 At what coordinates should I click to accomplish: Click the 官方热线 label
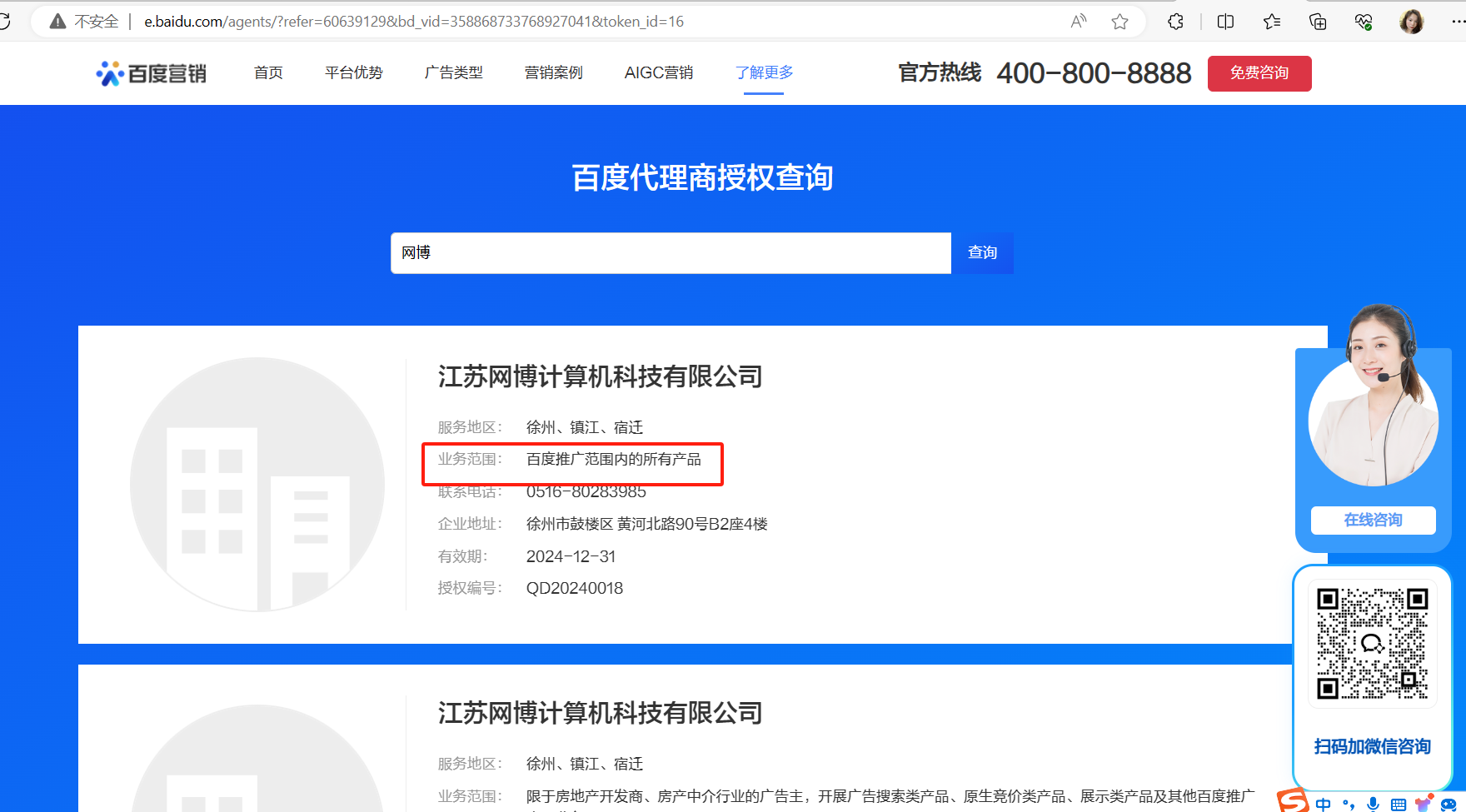[x=940, y=73]
